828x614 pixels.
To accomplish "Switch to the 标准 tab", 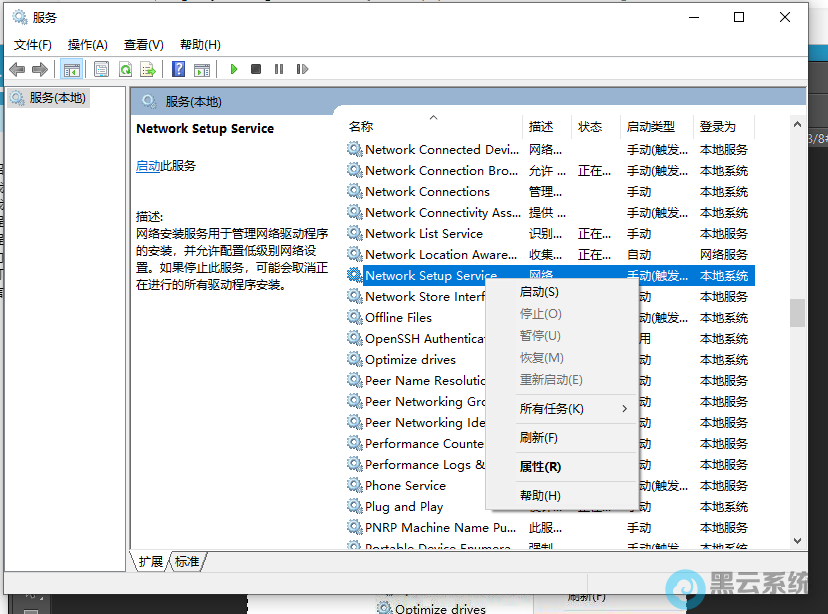I will [187, 562].
